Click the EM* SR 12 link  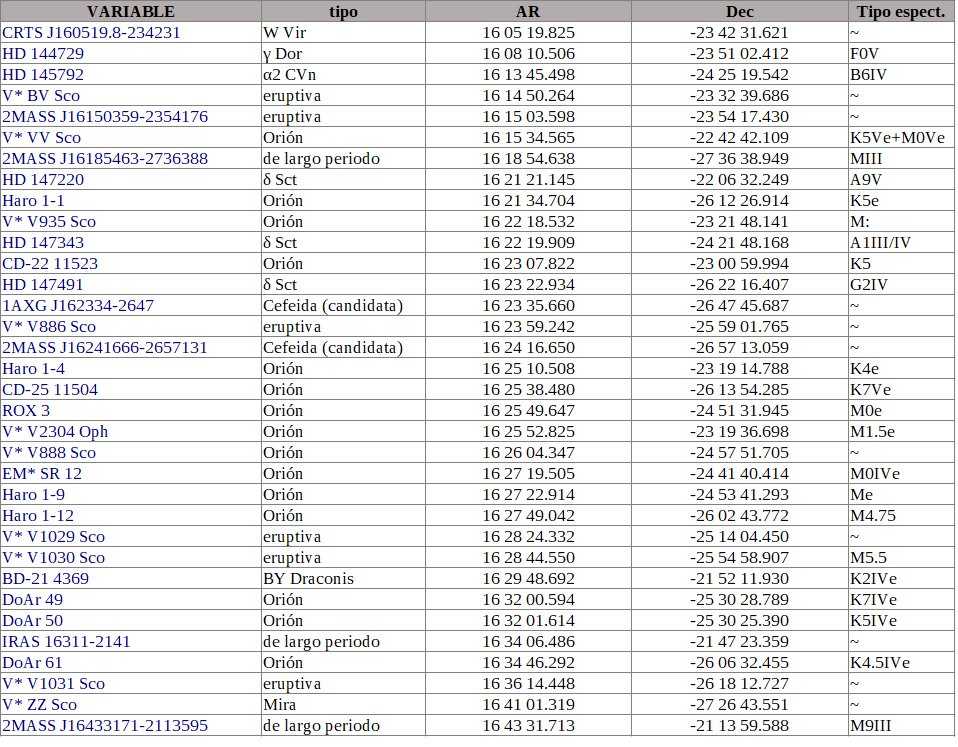42,473
